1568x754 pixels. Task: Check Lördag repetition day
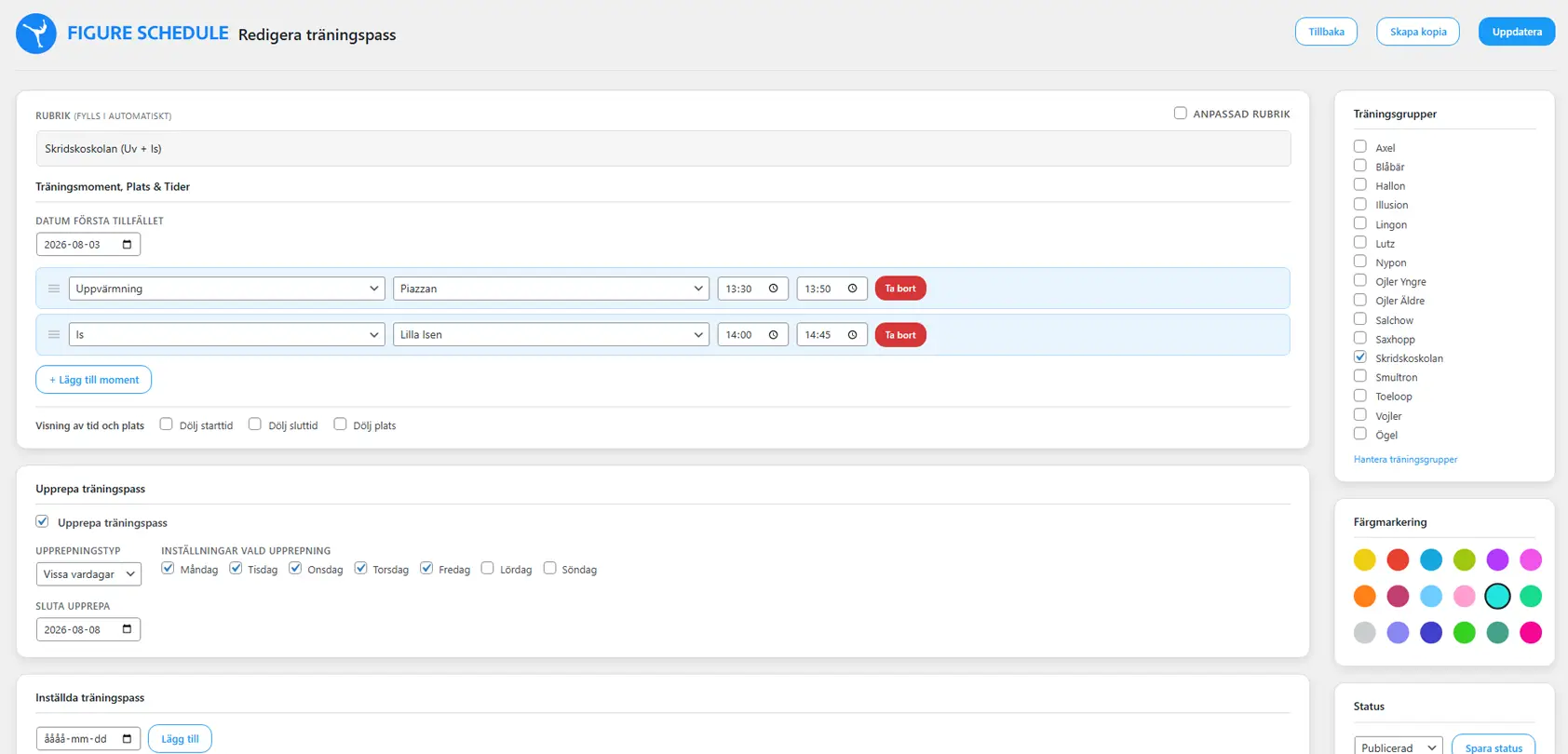[x=487, y=568]
